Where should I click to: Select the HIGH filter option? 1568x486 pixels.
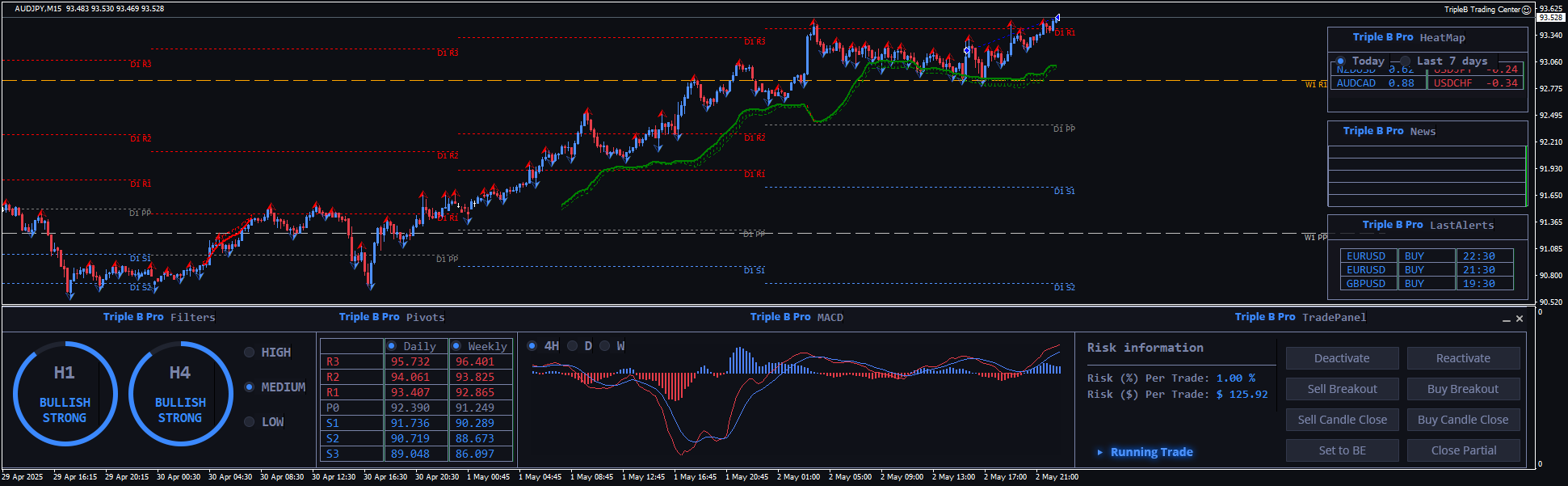(x=250, y=353)
